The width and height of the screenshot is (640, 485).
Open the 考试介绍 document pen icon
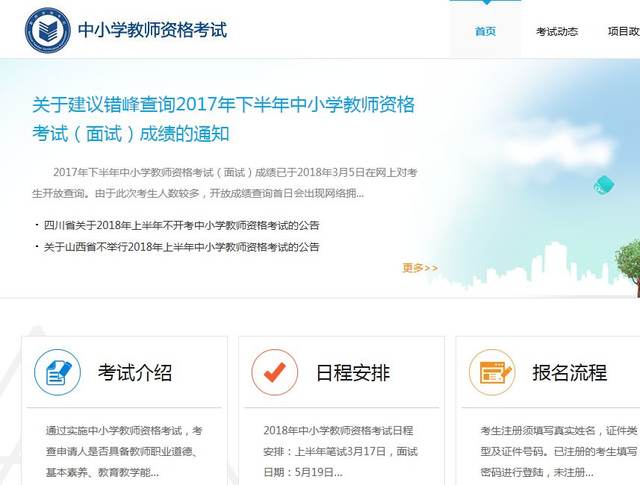coord(58,372)
